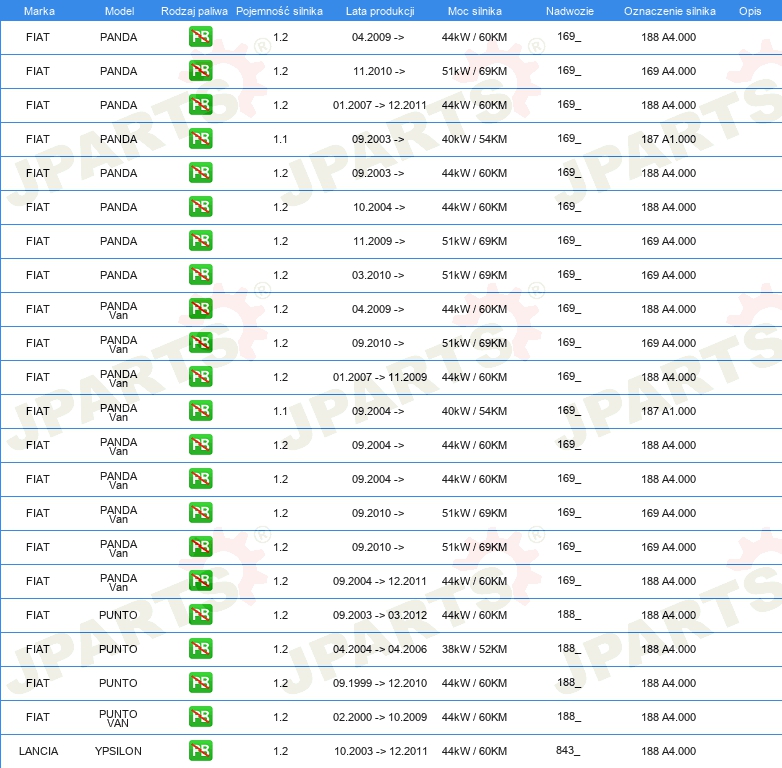Click the Rodzaj paliwa column header

(194, 11)
